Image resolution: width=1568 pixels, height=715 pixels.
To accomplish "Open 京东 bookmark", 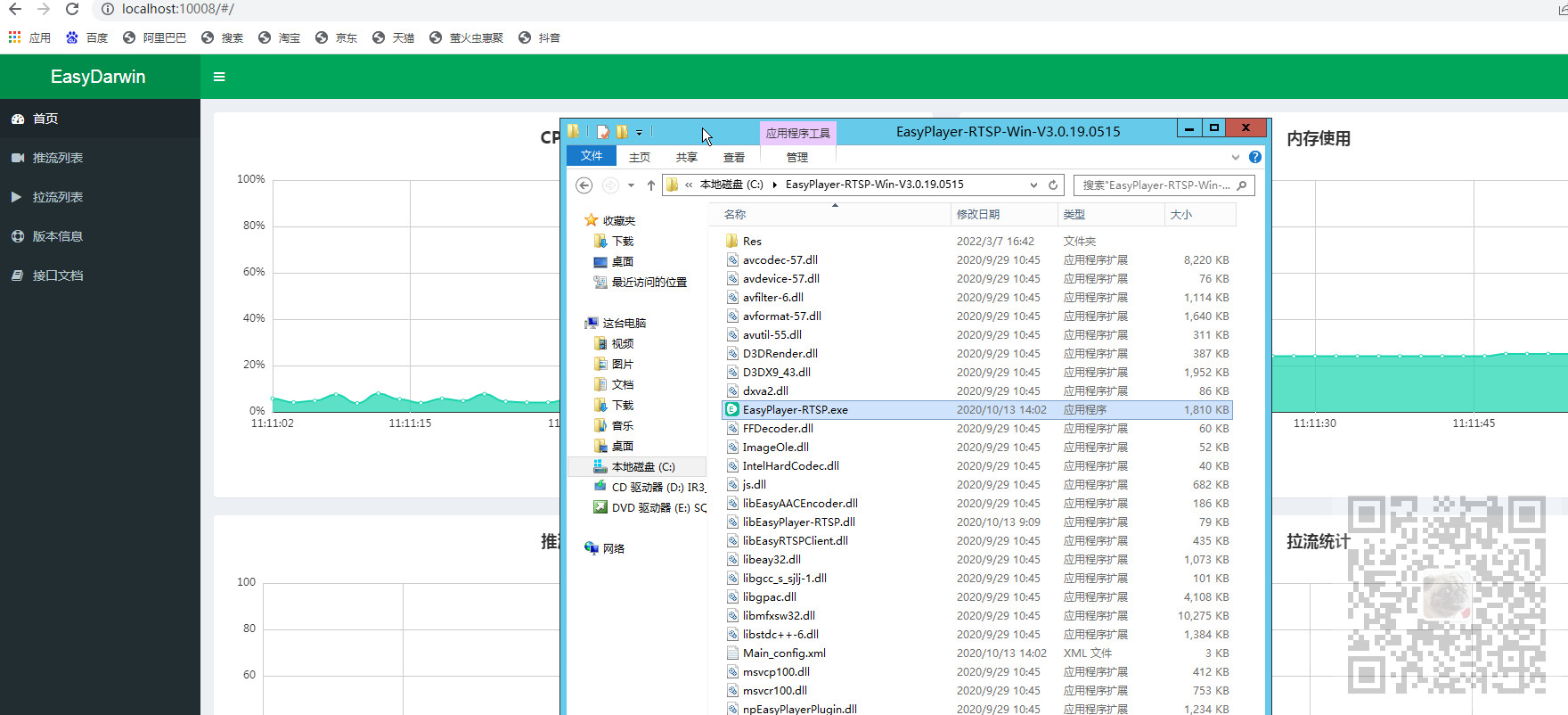I will point(337,37).
